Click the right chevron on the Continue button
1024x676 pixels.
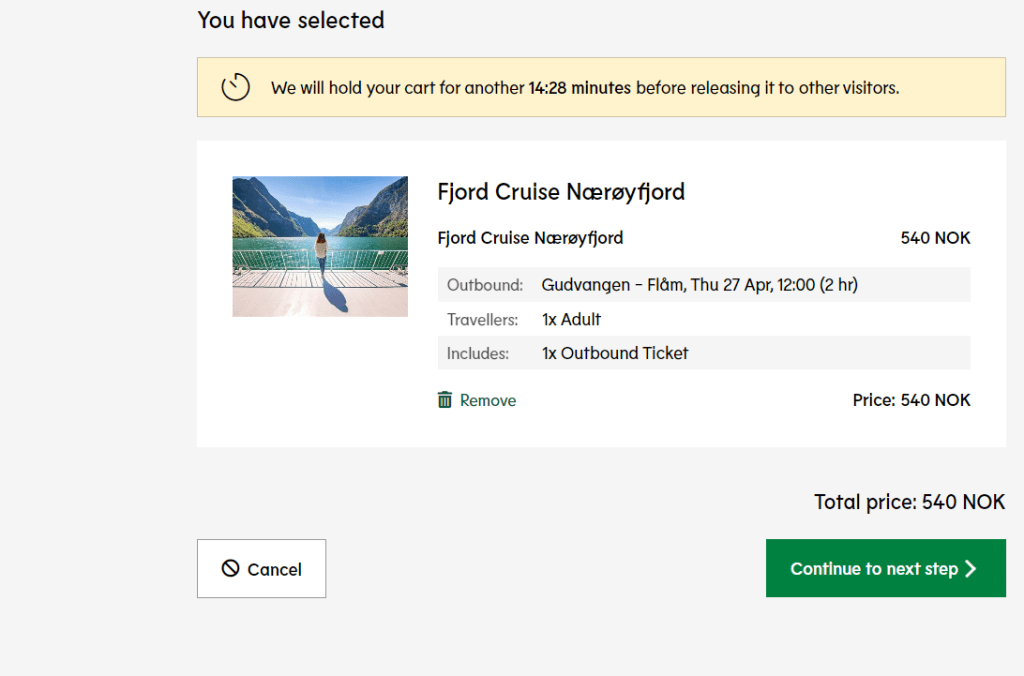point(970,568)
